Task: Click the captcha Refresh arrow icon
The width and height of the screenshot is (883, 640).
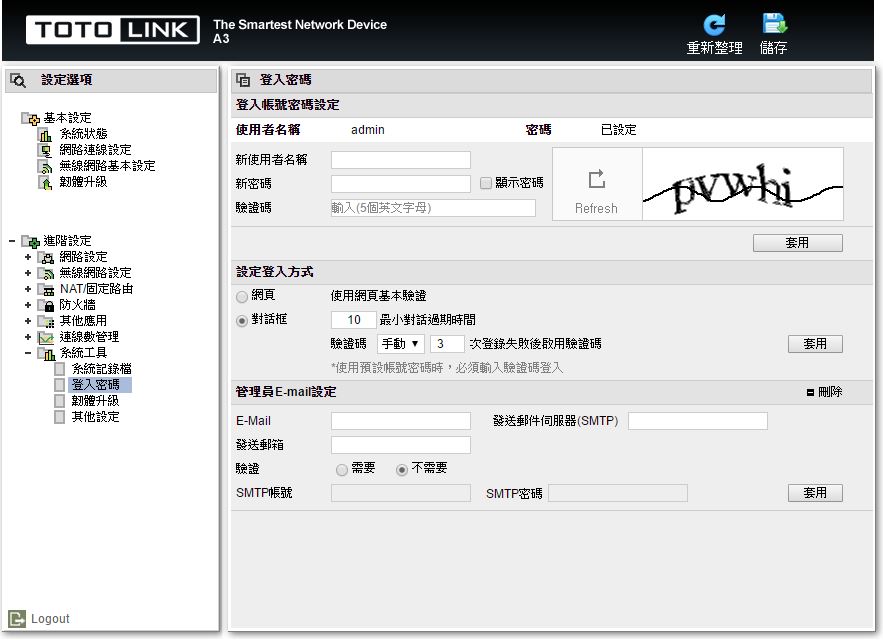Action: pos(597,179)
